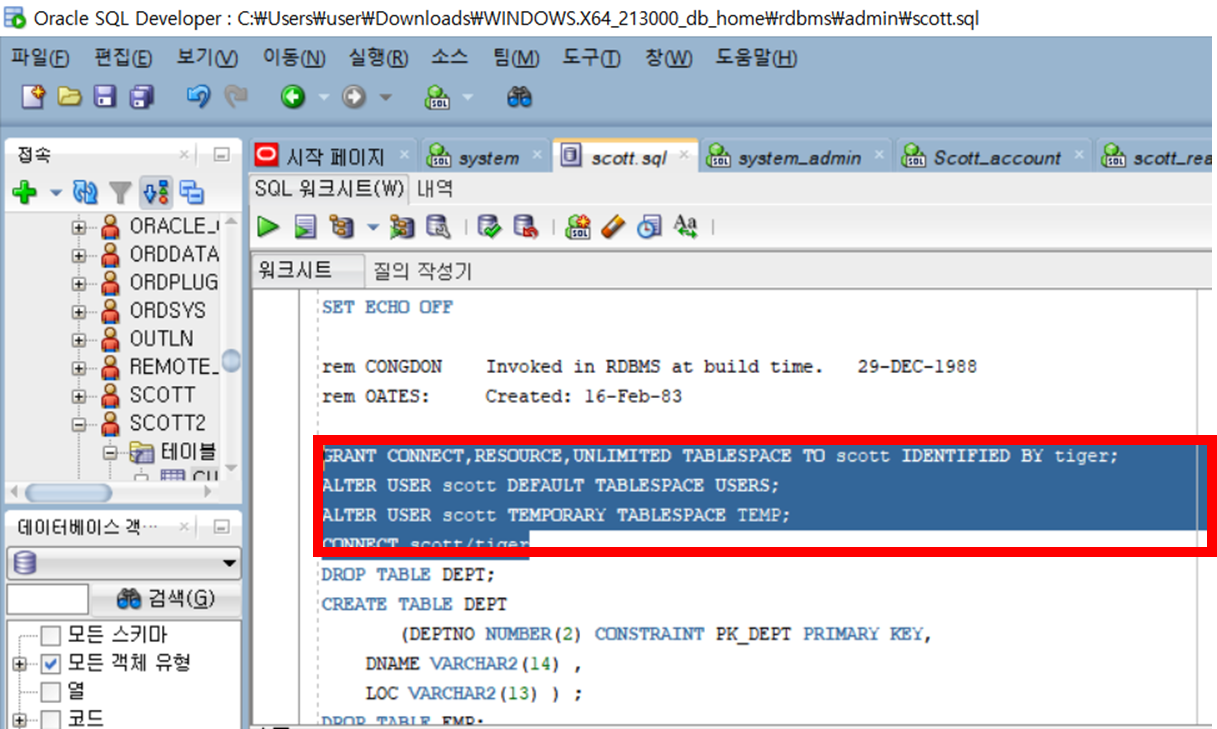Switch to the 시작 페이지 tab
Screen dimensions: 1217x729
tap(335, 157)
